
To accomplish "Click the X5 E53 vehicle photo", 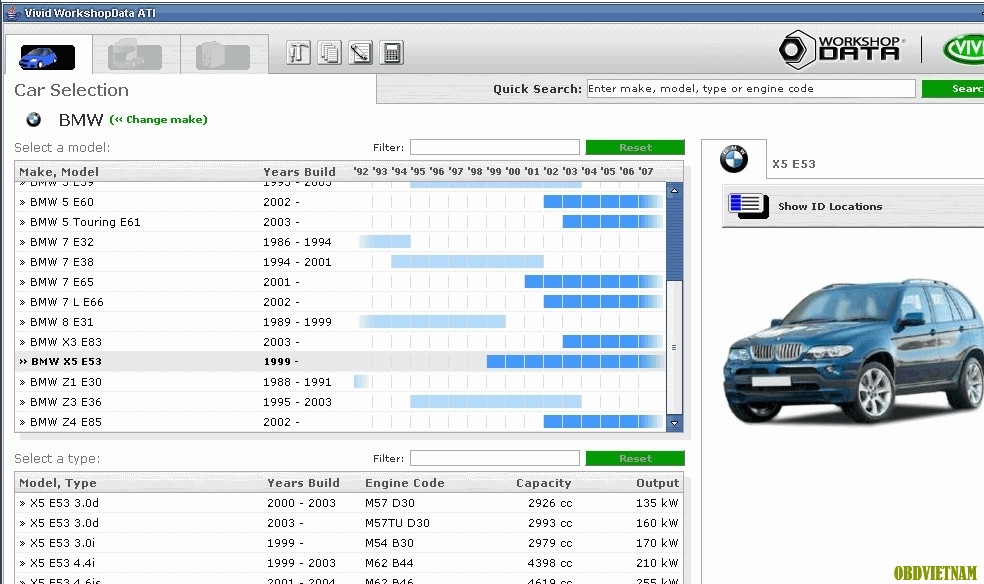I will coord(853,351).
